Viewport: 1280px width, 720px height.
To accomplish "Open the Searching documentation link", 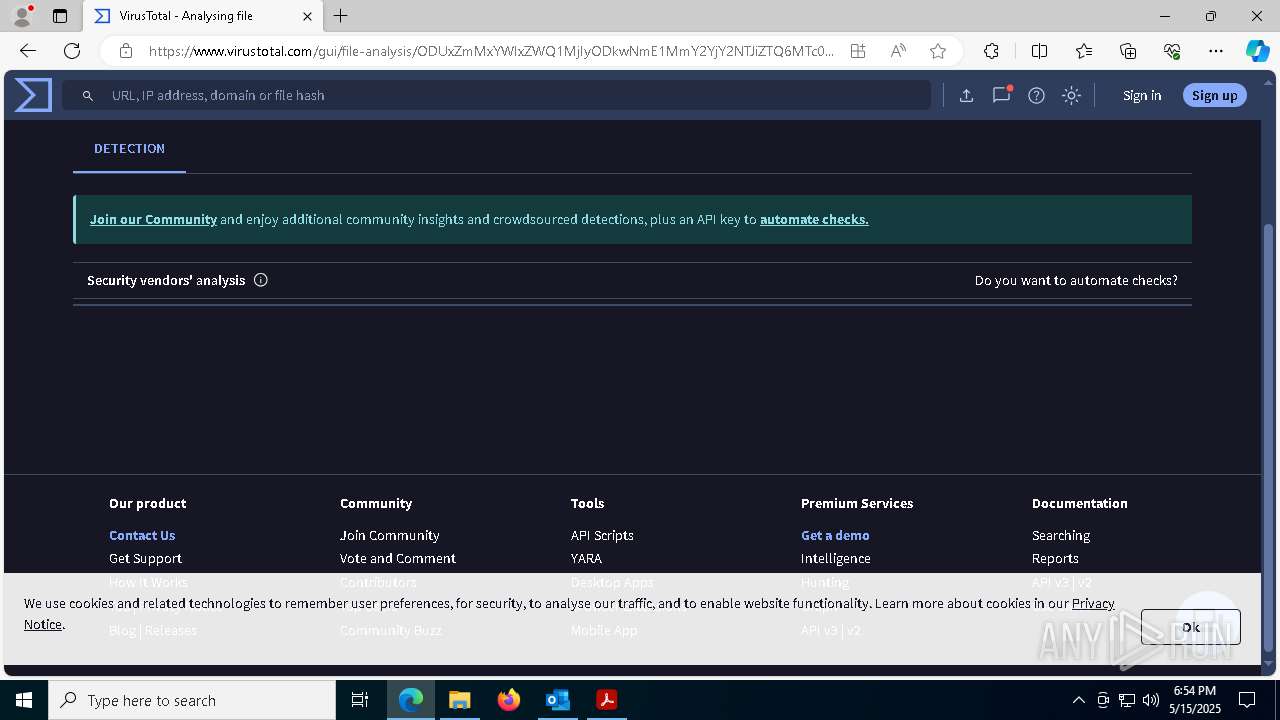I will click(1061, 535).
